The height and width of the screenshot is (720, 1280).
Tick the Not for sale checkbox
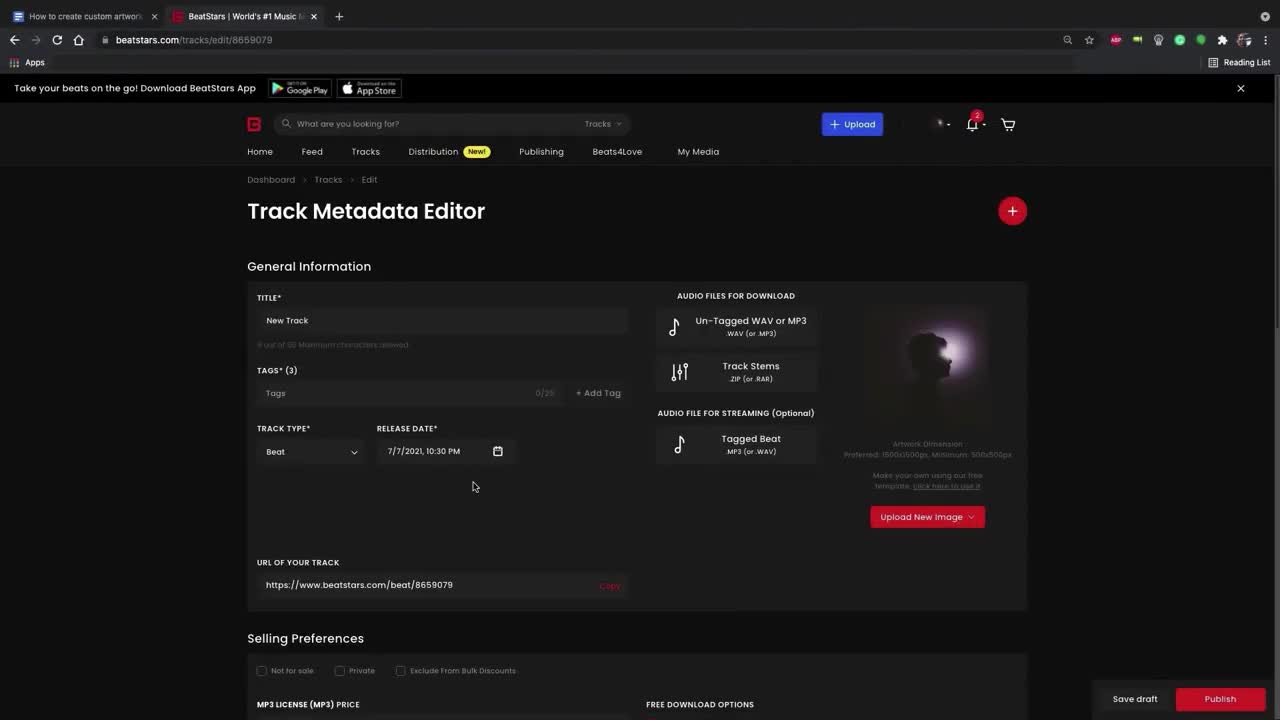pos(262,671)
